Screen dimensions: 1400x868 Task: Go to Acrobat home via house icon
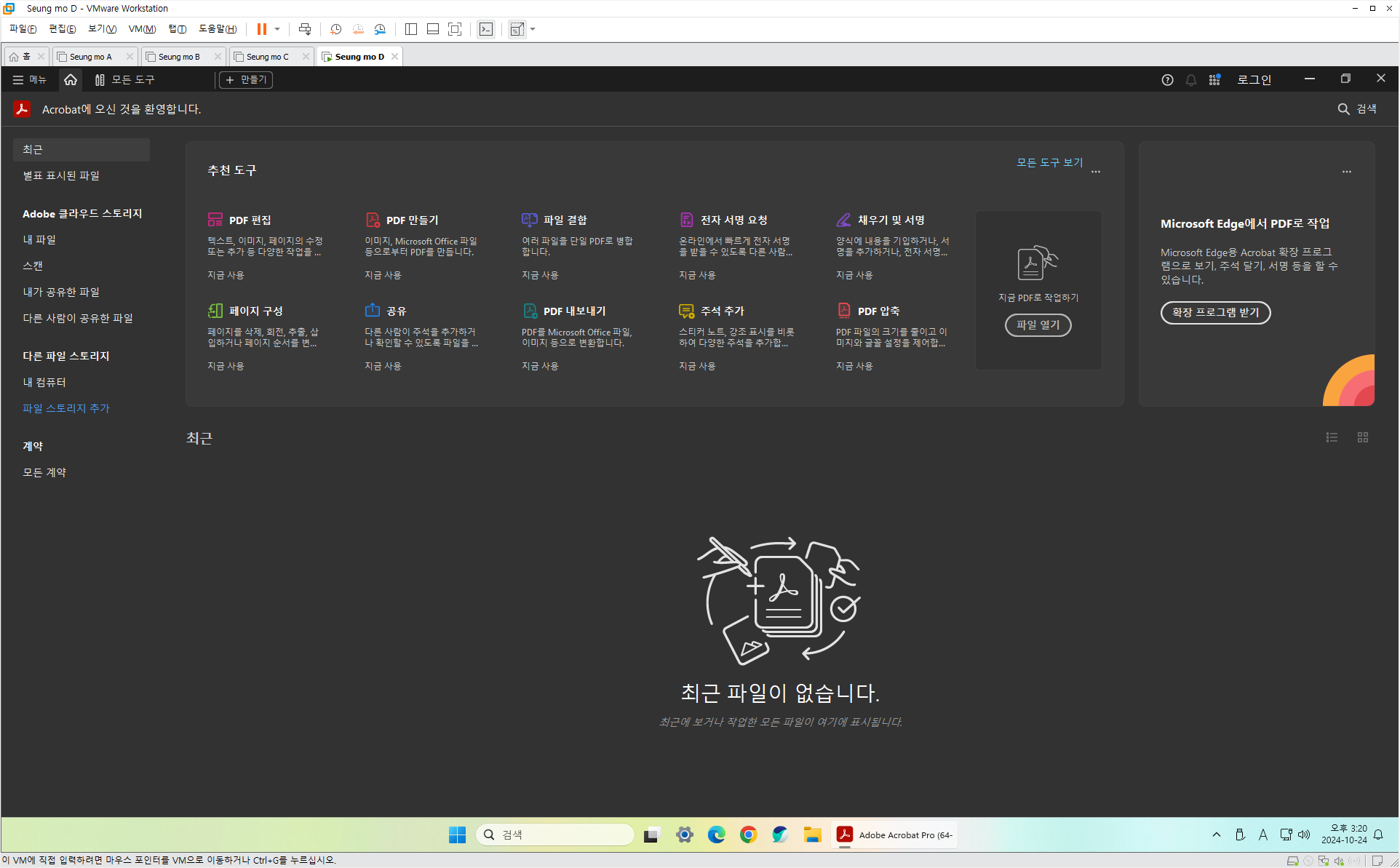pyautogui.click(x=71, y=80)
